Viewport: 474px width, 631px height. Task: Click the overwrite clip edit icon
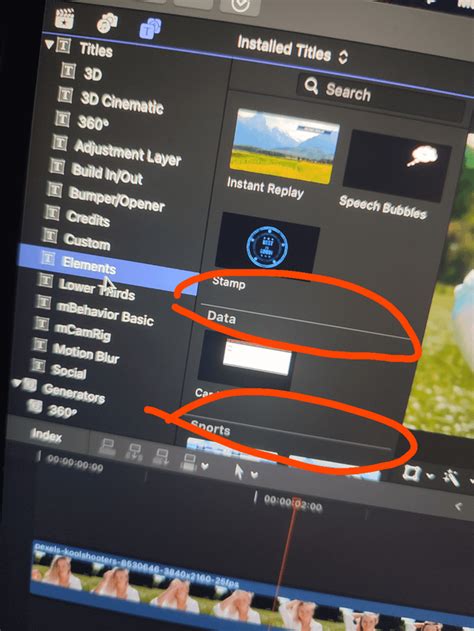(188, 462)
